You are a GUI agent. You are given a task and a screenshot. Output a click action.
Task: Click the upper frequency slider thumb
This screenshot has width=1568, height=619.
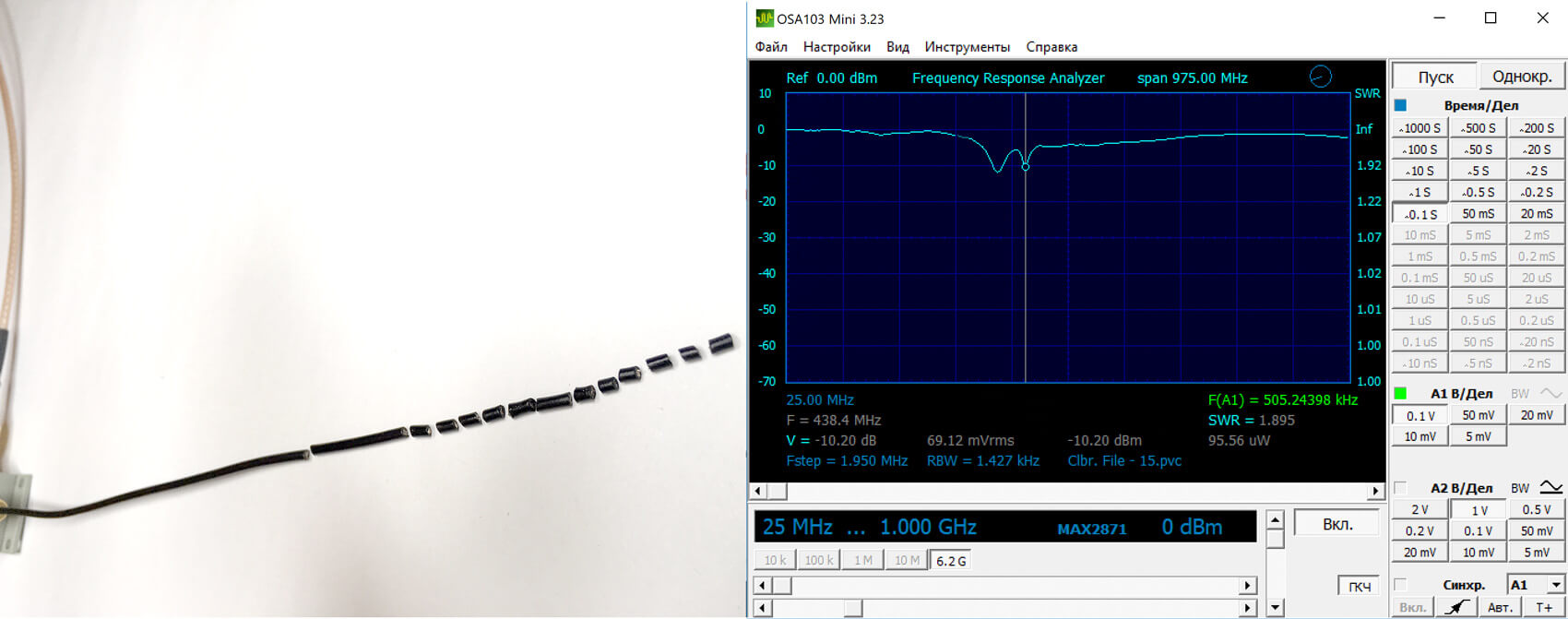tap(782, 586)
